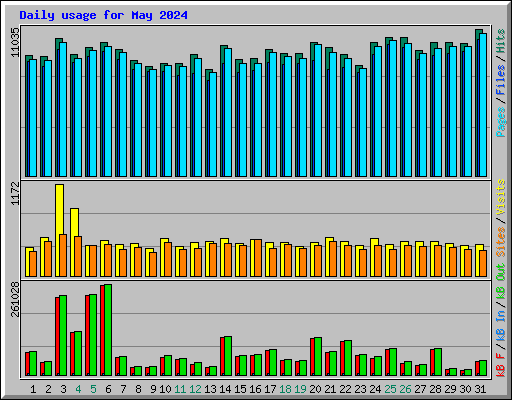
Task: Click the "Hits" legend label
Action: pos(501,41)
